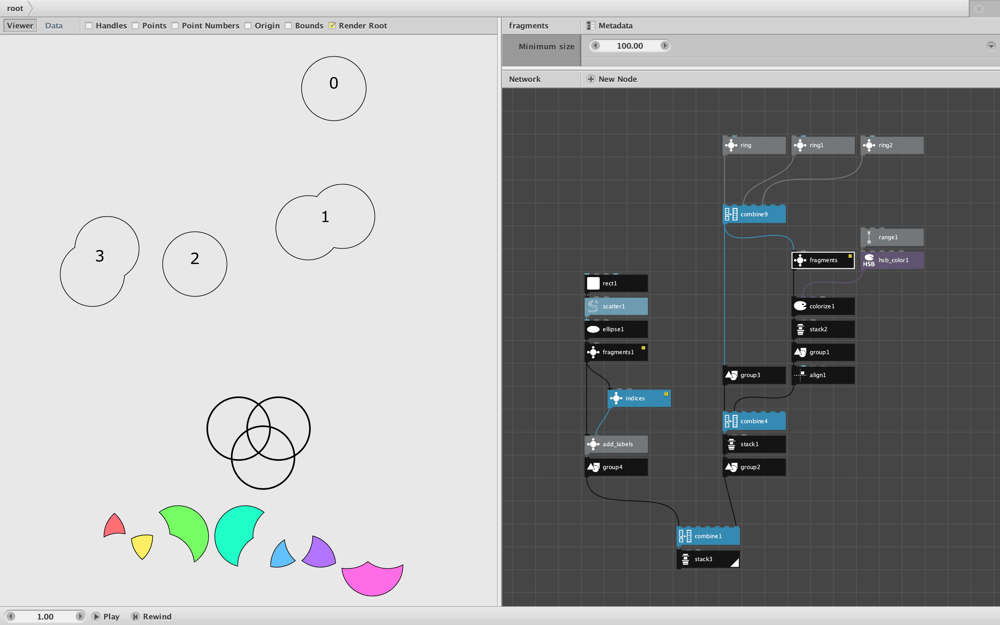The width and height of the screenshot is (1000, 625).
Task: Enable the Points checkbox
Action: [x=136, y=26]
